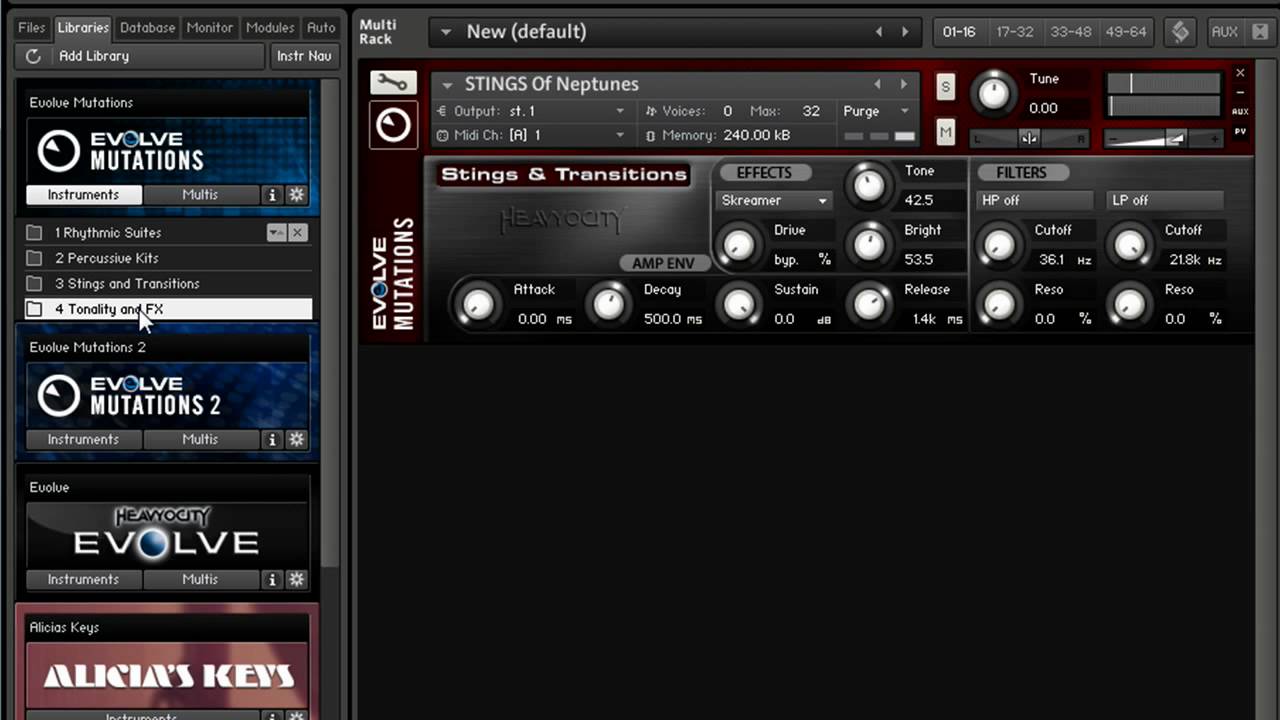Switch to the Modules tab
The height and width of the screenshot is (720, 1280).
(x=270, y=27)
